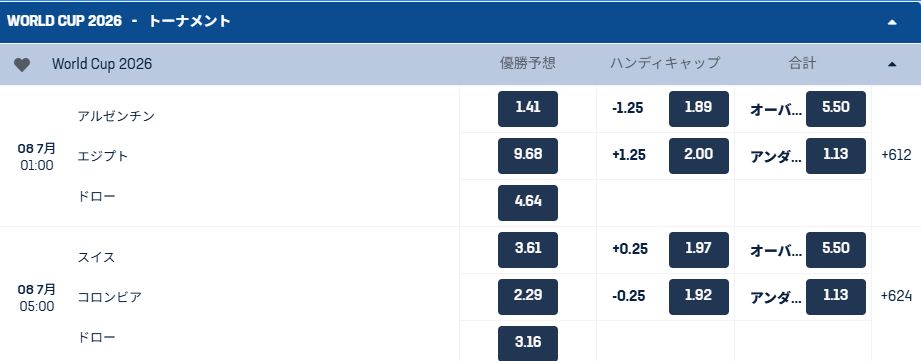Collapse the WORLD CUP 2026 トーナメント section
The width and height of the screenshot is (921, 361).
(892, 22)
